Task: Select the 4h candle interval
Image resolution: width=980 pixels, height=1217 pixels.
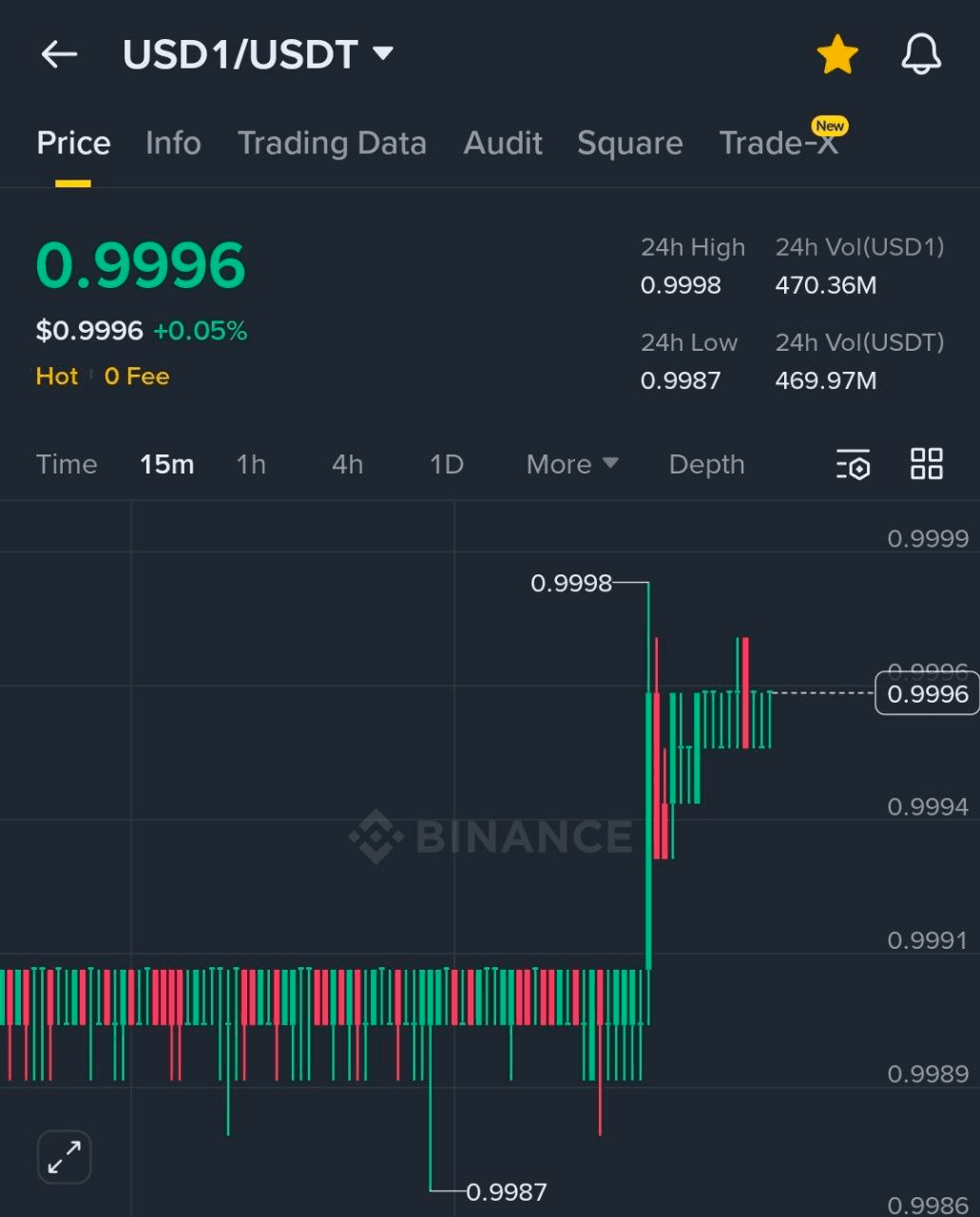Action: (x=346, y=464)
